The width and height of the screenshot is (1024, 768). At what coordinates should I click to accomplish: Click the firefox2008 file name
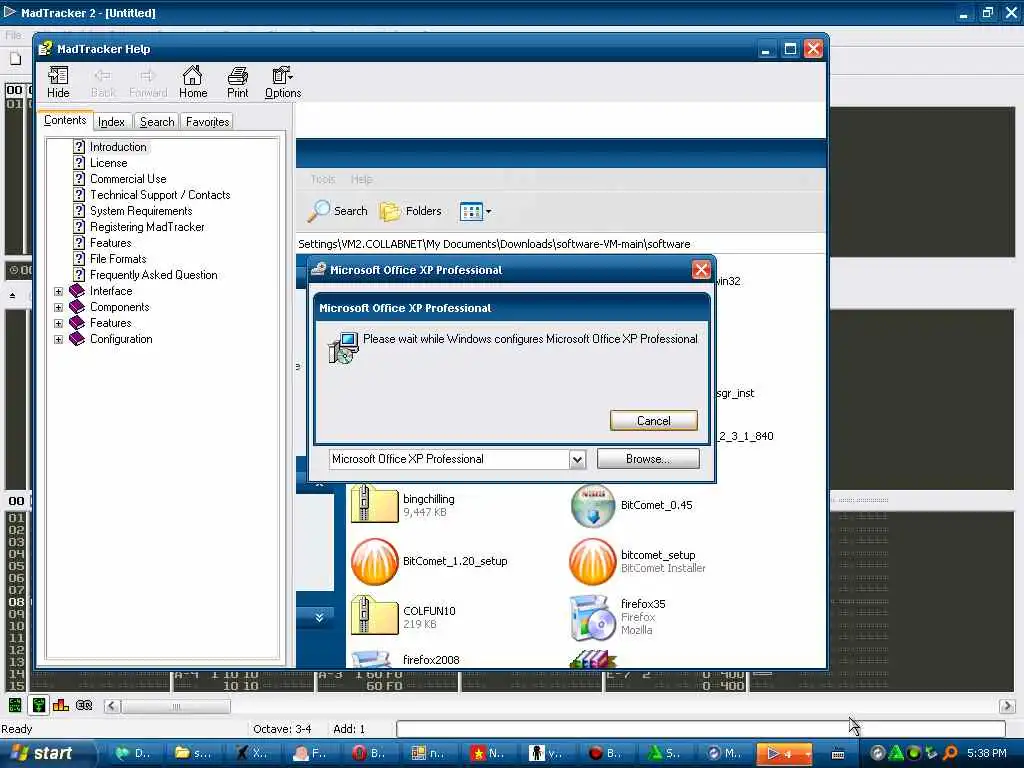431,660
